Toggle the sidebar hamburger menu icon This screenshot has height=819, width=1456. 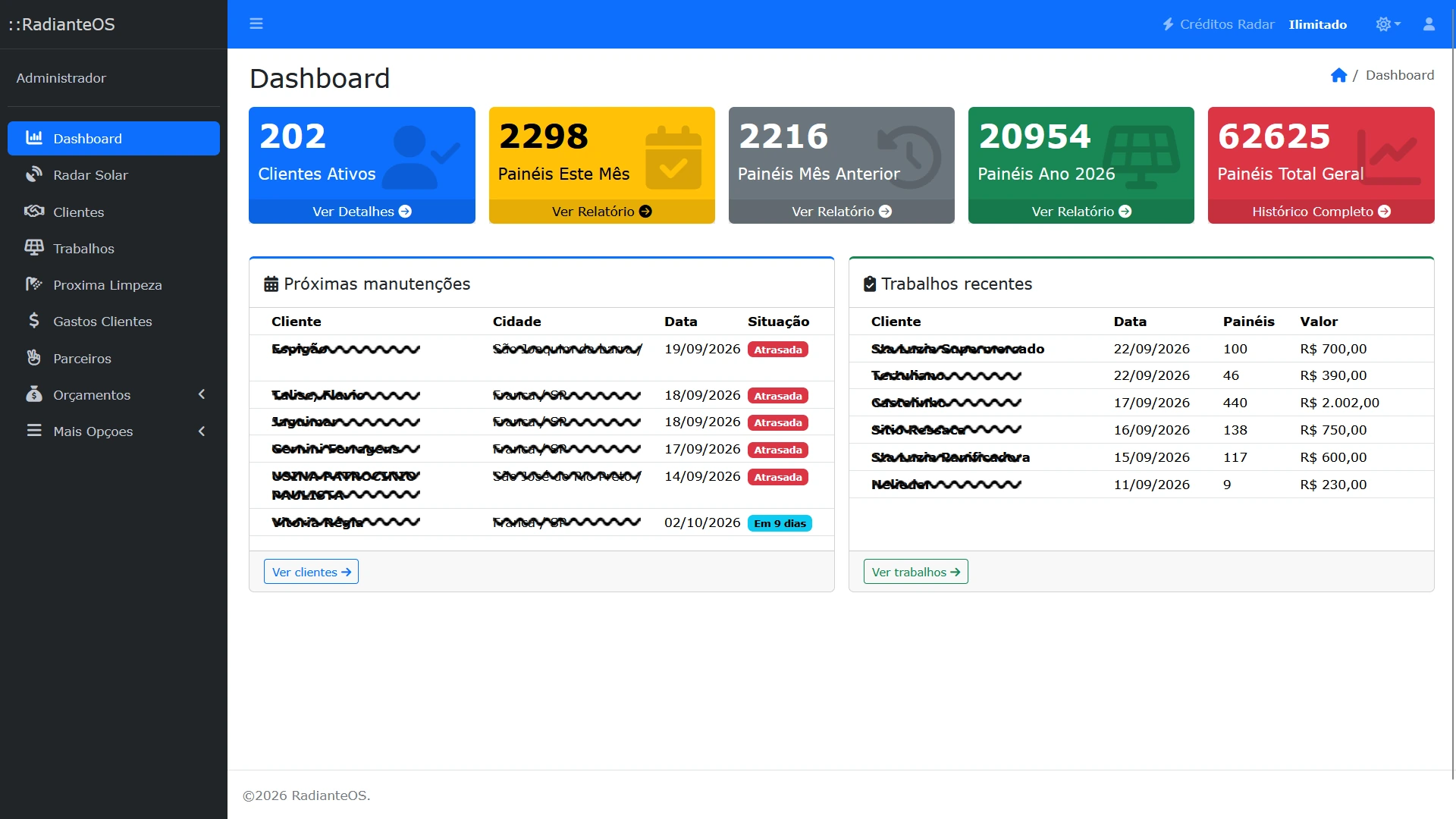[x=256, y=24]
